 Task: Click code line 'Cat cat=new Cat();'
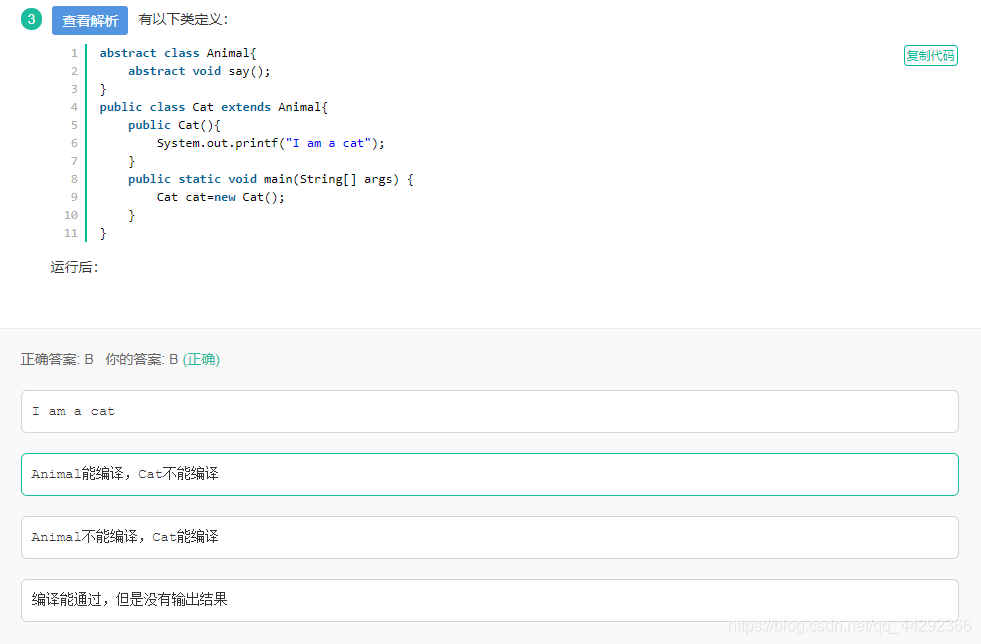pyautogui.click(x=220, y=197)
